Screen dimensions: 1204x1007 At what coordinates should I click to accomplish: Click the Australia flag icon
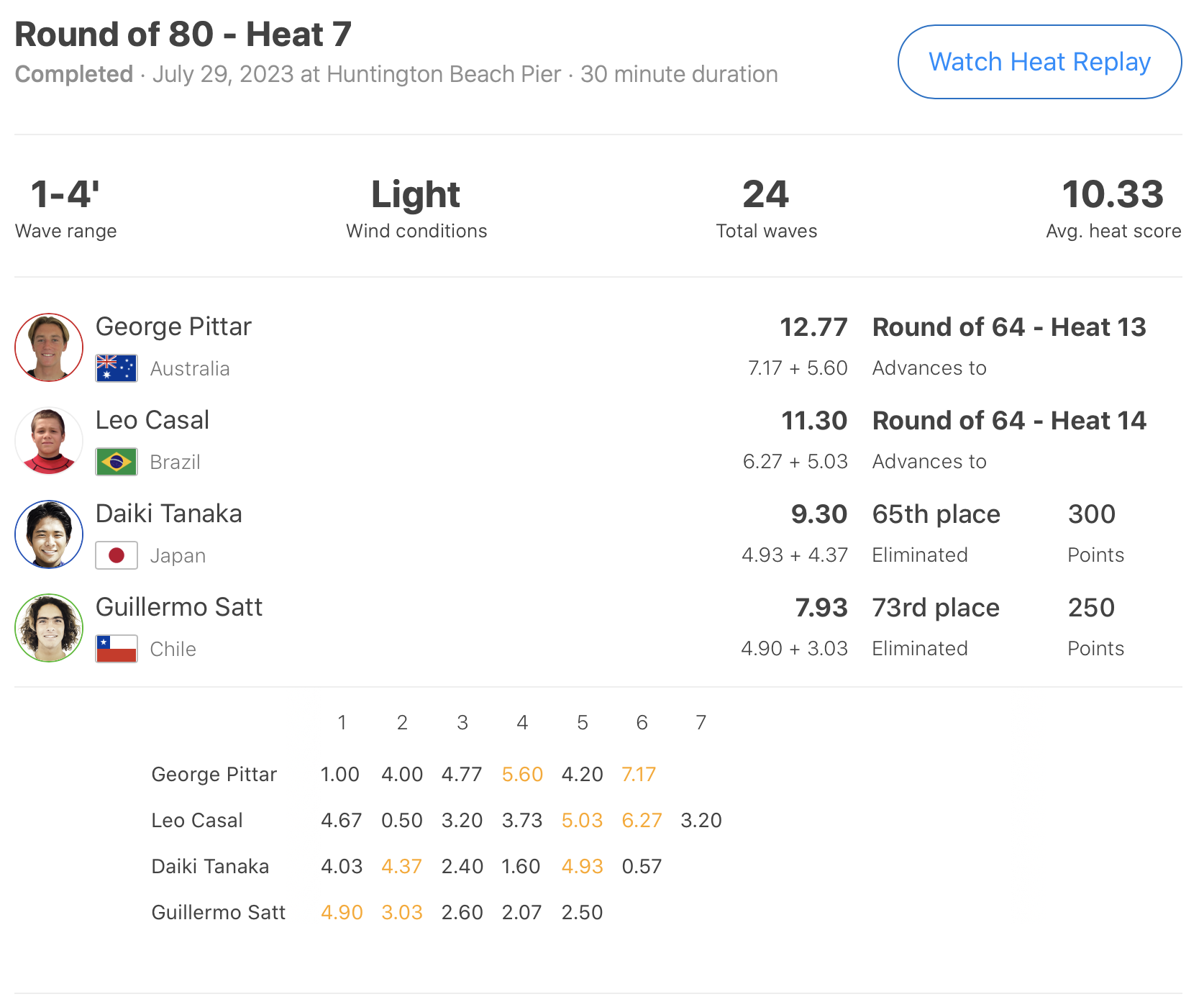coord(117,368)
